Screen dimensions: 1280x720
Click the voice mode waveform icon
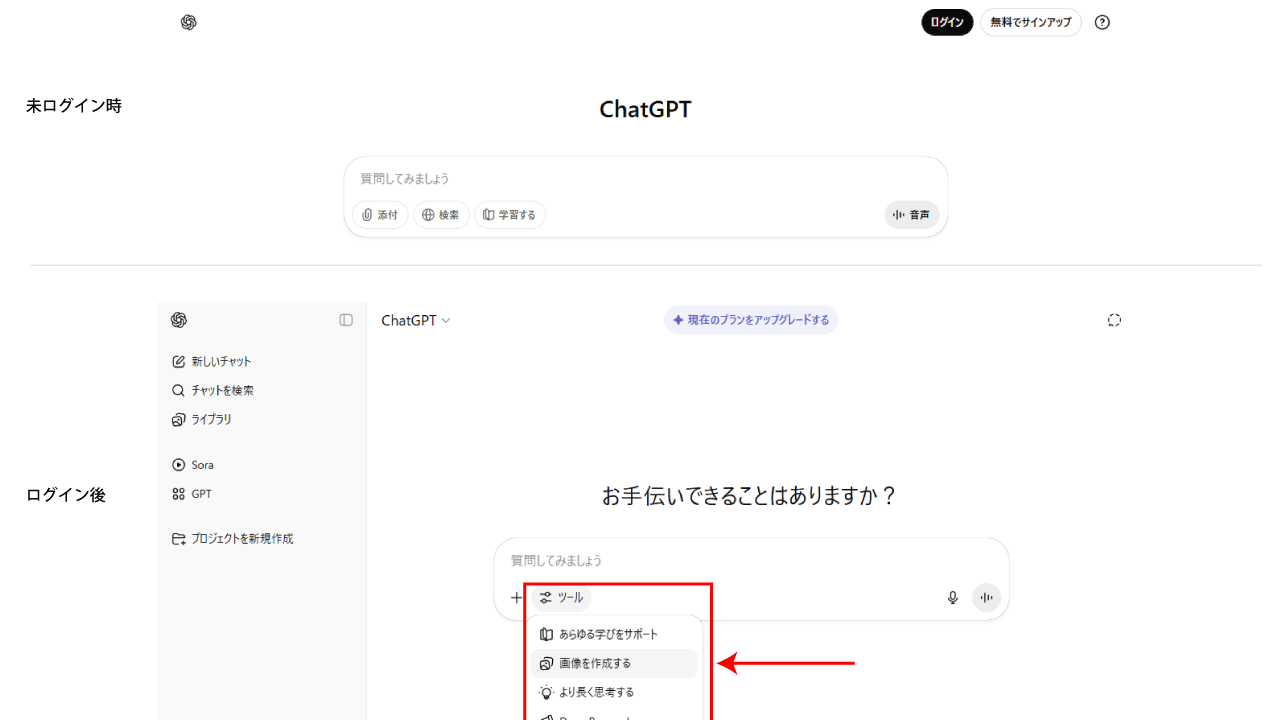click(987, 598)
